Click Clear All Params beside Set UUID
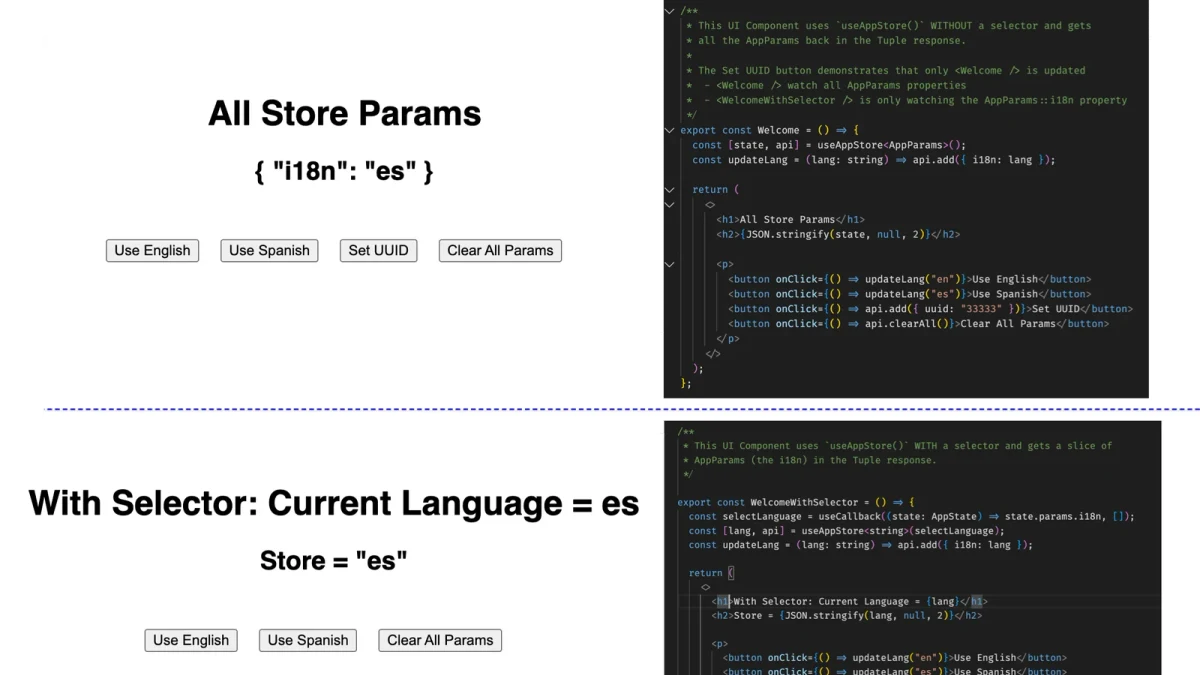 pos(500,250)
